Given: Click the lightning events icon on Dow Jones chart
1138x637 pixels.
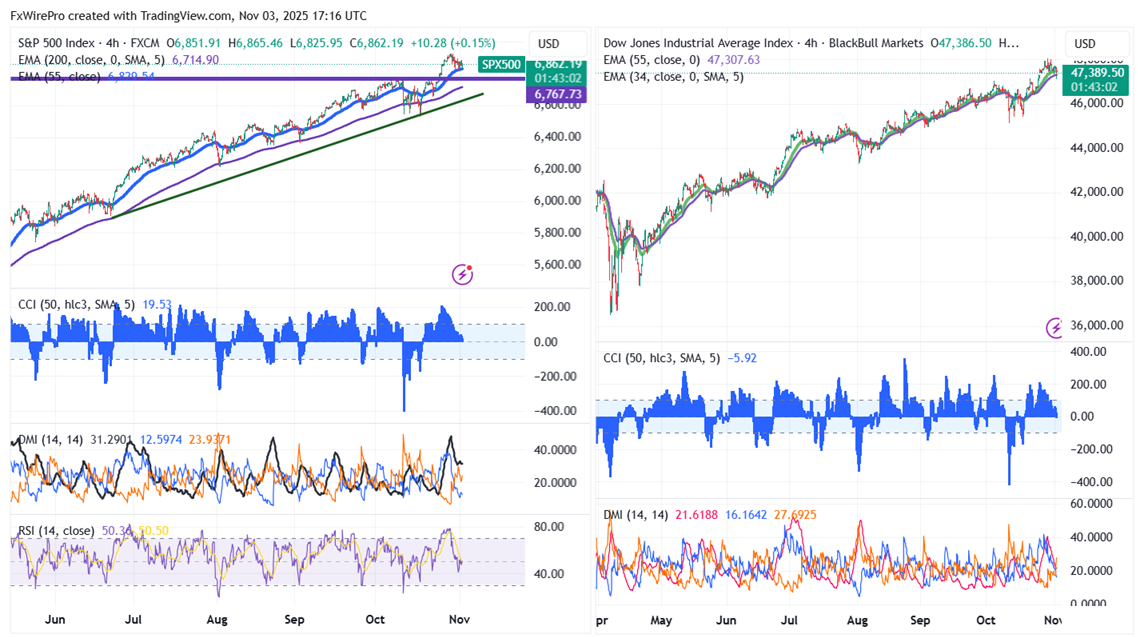Looking at the screenshot, I should [1054, 328].
